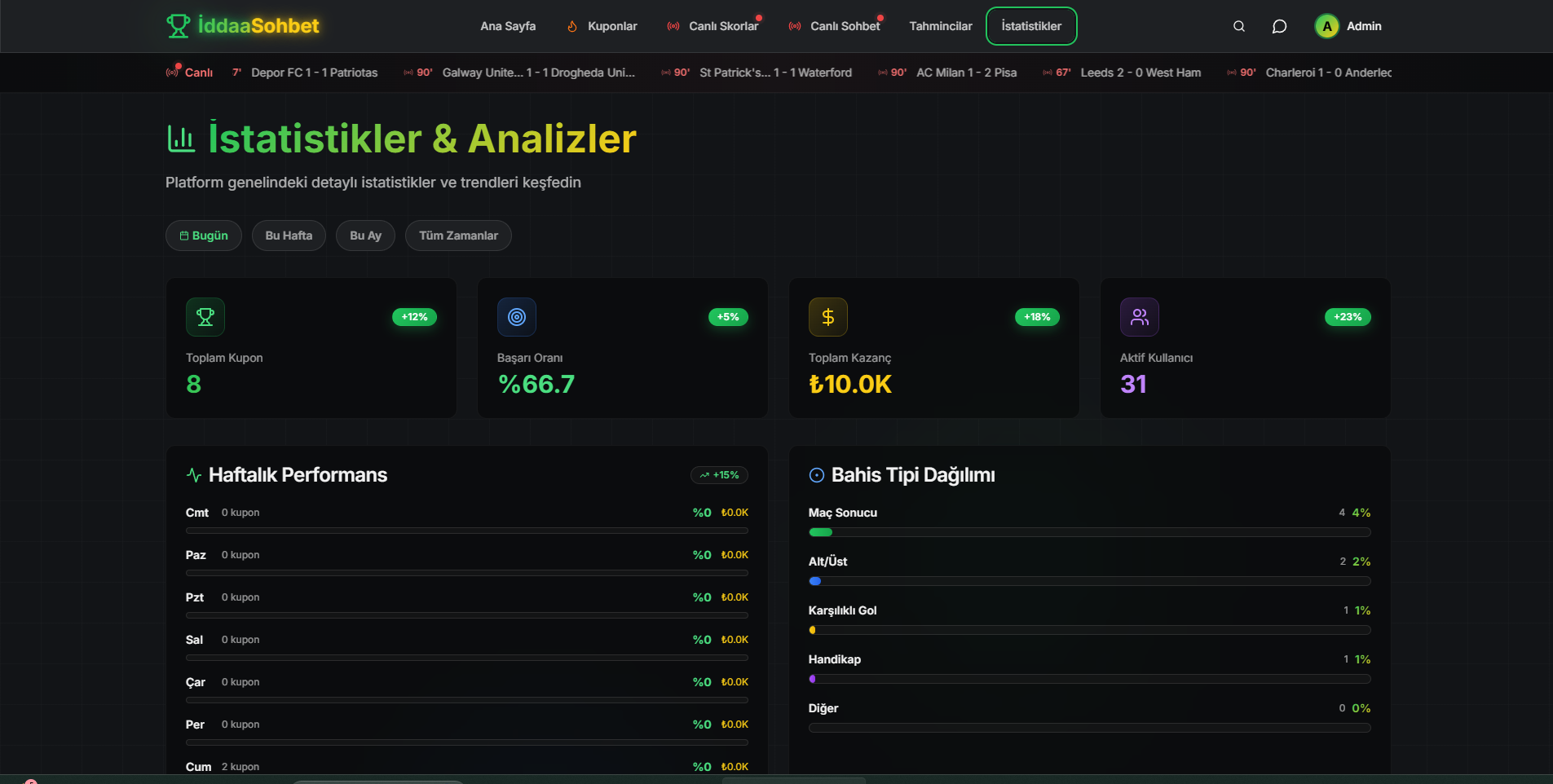Open the search magnifier icon

1238,26
